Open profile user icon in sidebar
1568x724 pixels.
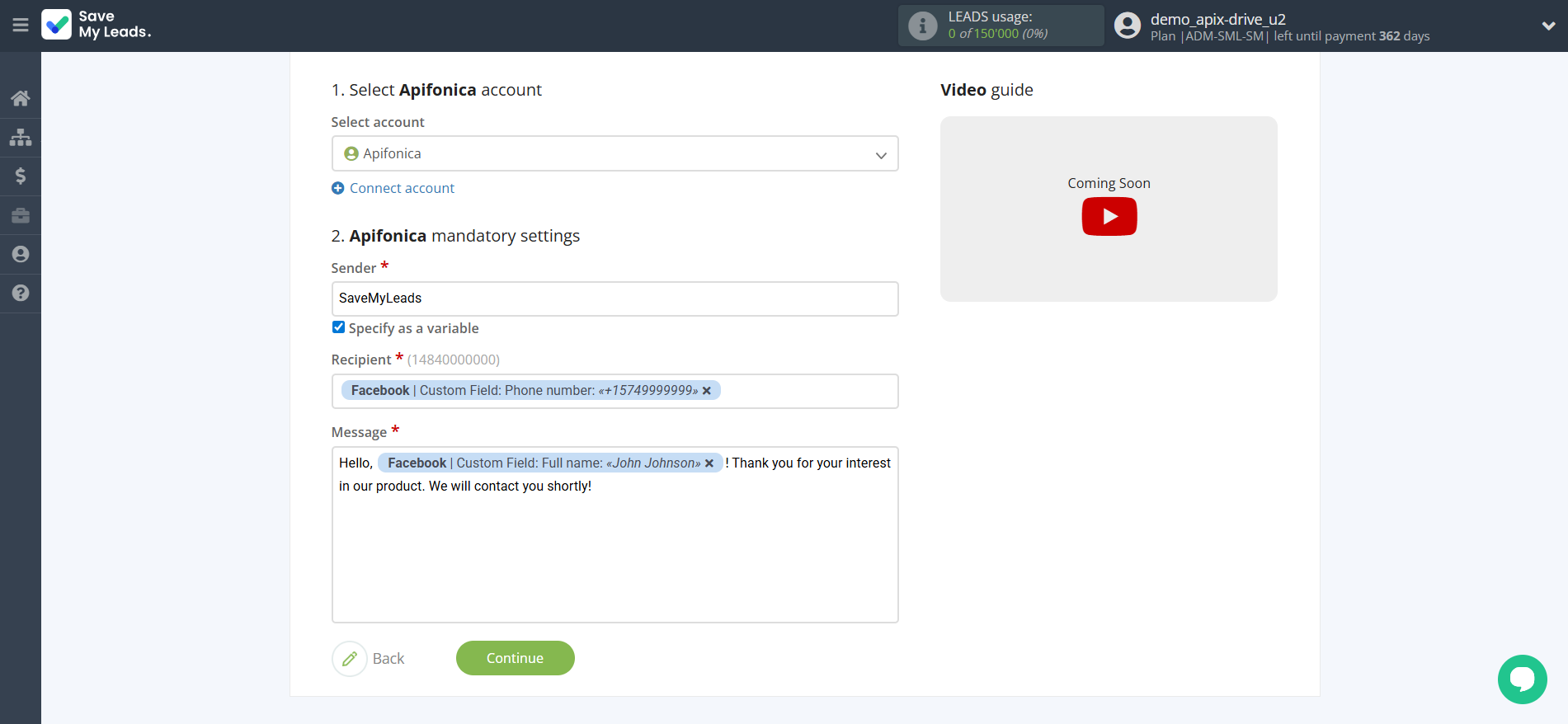[x=21, y=254]
